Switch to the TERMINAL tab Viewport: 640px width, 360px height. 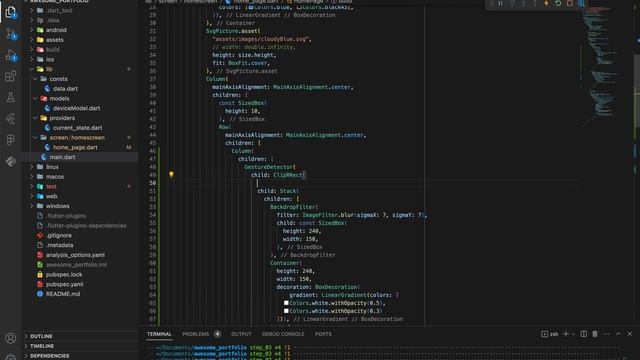pos(159,334)
